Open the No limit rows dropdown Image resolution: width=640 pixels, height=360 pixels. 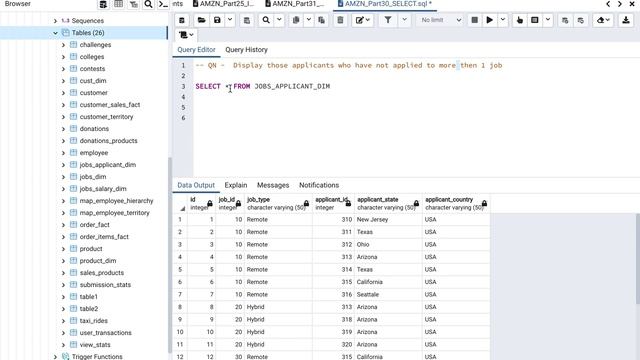[440, 20]
